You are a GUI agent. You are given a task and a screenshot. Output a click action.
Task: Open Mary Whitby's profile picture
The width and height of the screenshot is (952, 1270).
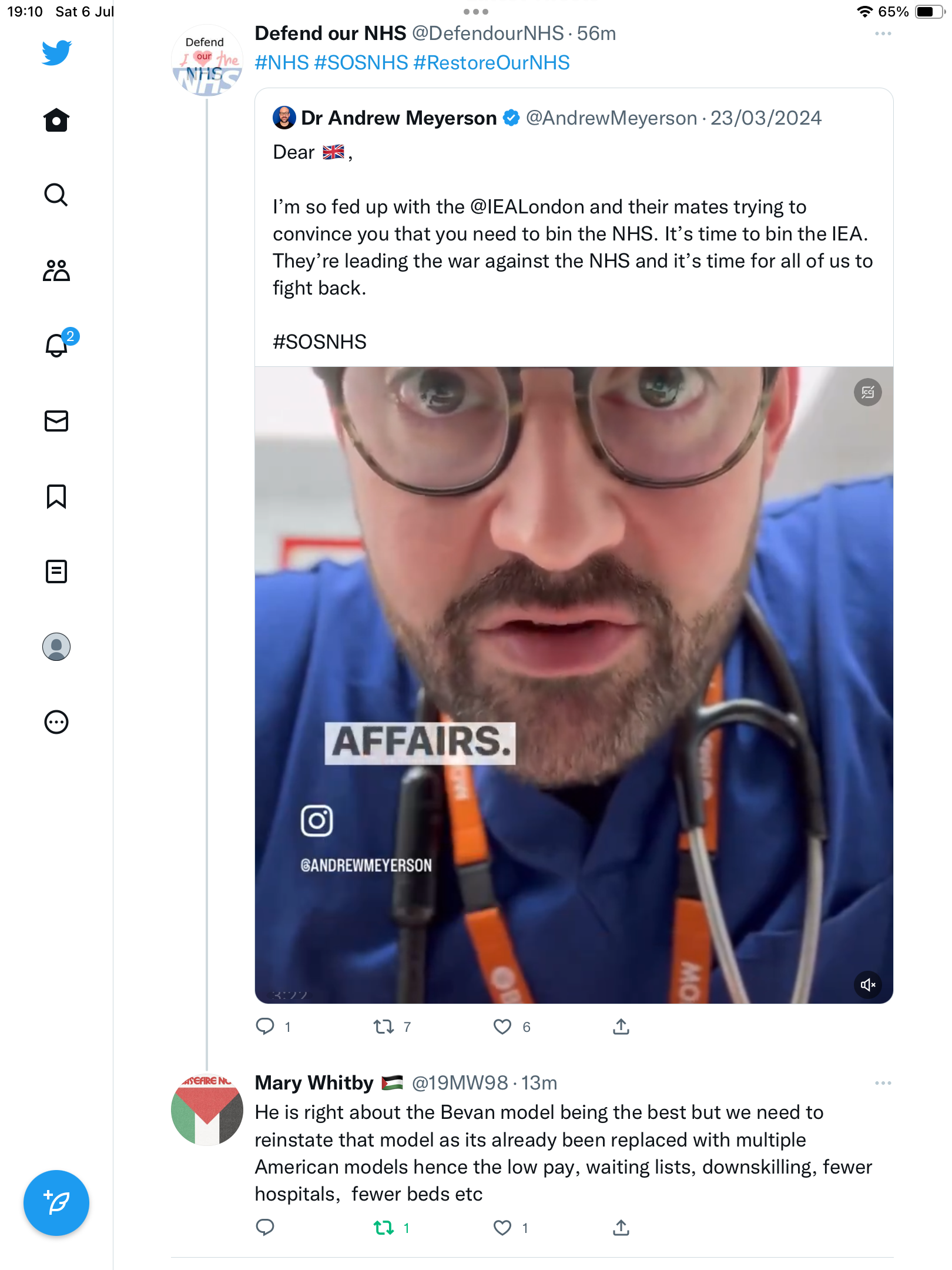click(x=207, y=1109)
